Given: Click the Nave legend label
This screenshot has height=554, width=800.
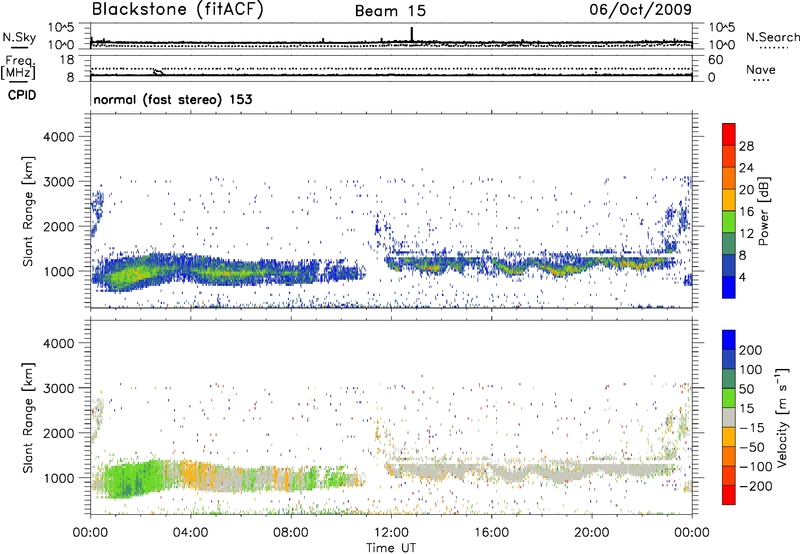Looking at the screenshot, I should click(761, 70).
